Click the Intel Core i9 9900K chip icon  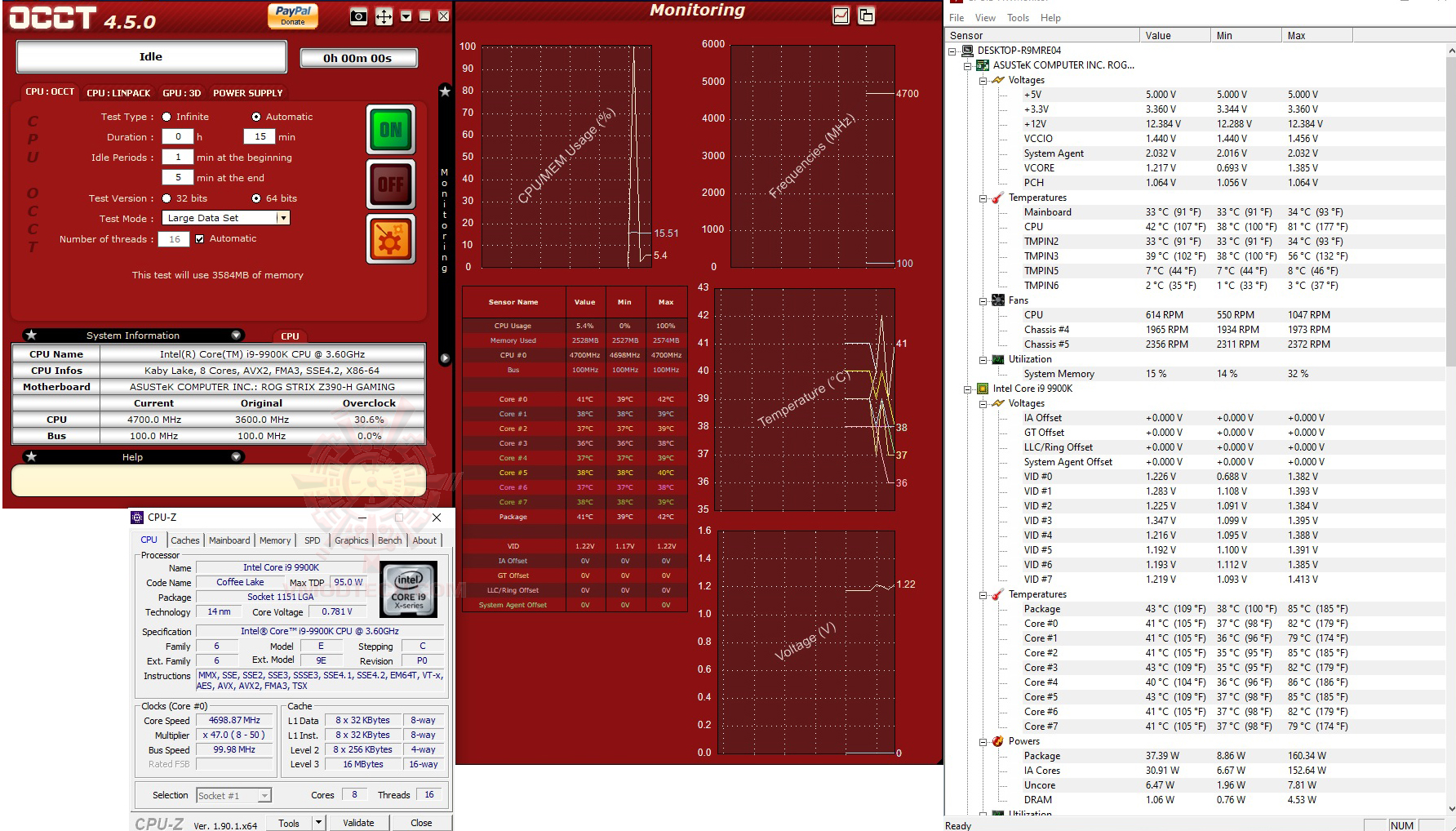tap(983, 389)
